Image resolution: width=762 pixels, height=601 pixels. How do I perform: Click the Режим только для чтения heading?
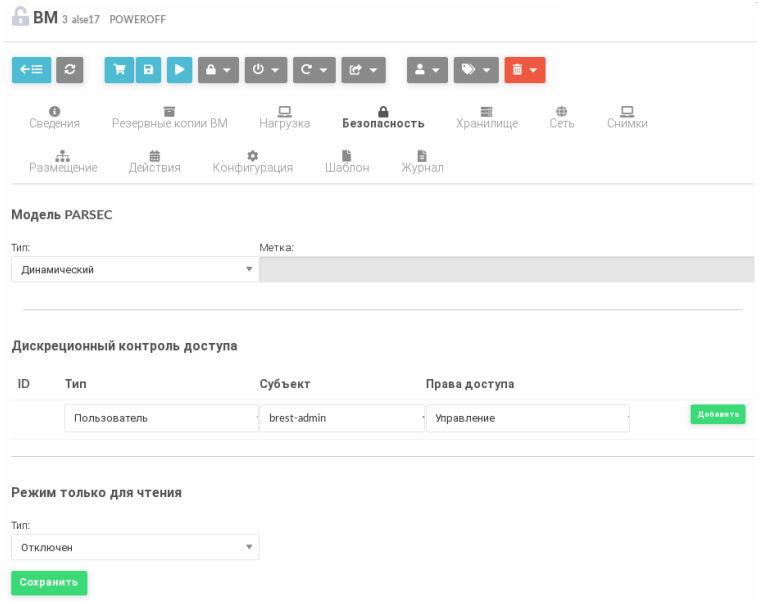click(x=97, y=493)
